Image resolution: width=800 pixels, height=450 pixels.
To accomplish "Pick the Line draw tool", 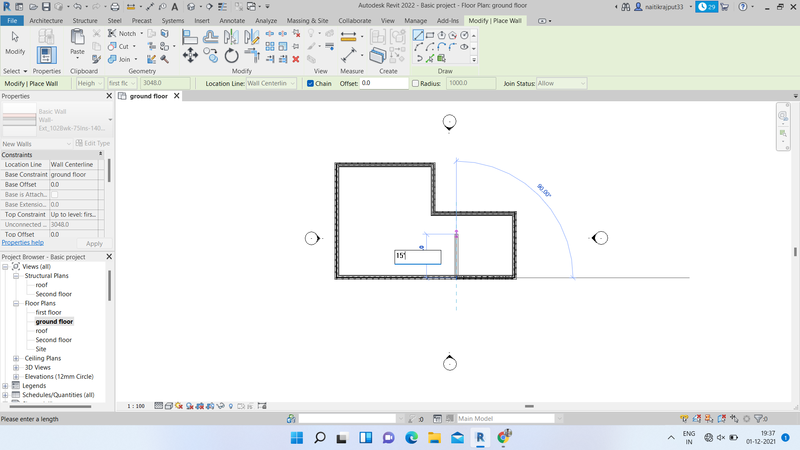I will [x=419, y=35].
